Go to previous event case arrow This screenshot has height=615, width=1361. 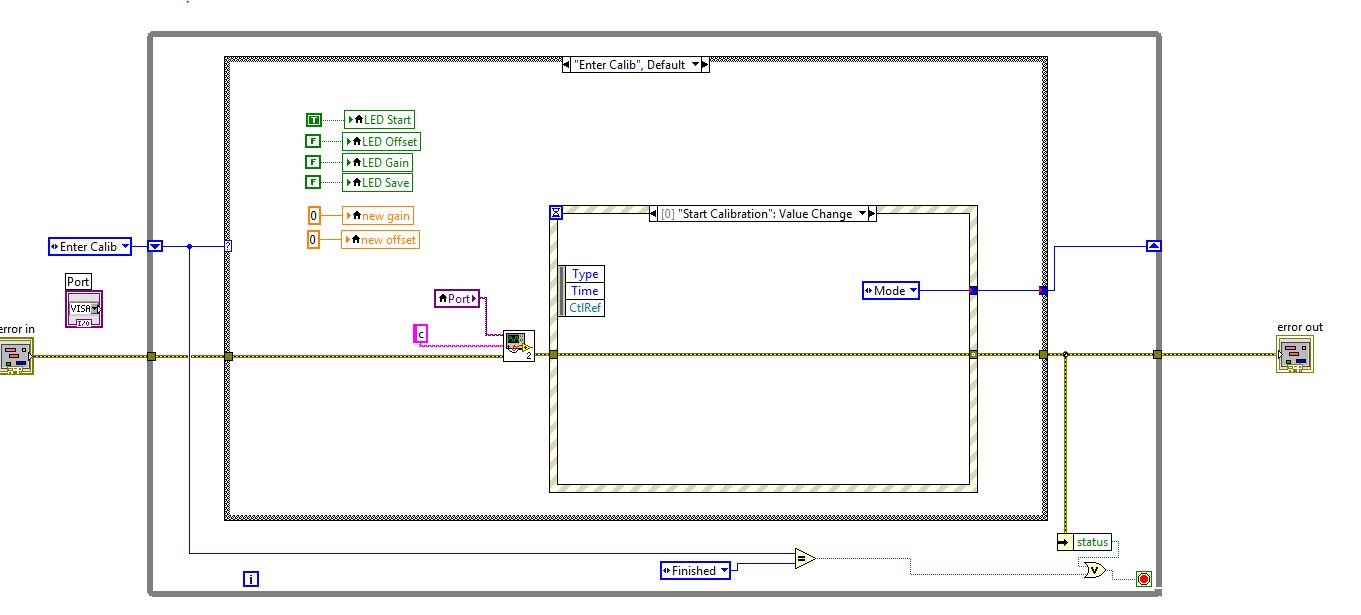(654, 213)
